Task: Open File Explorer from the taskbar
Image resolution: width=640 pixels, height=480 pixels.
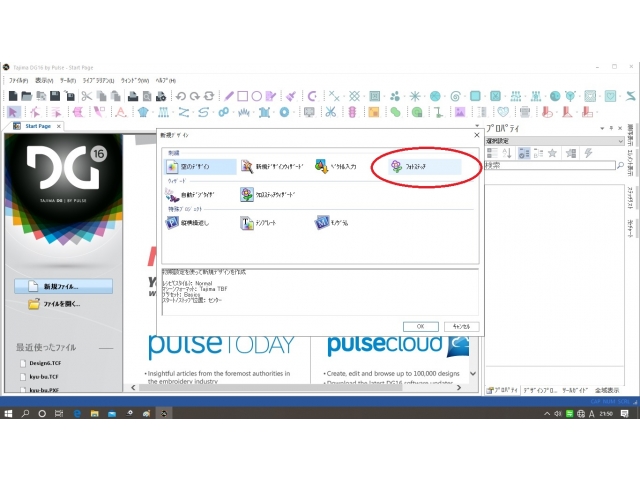Action: 95,413
